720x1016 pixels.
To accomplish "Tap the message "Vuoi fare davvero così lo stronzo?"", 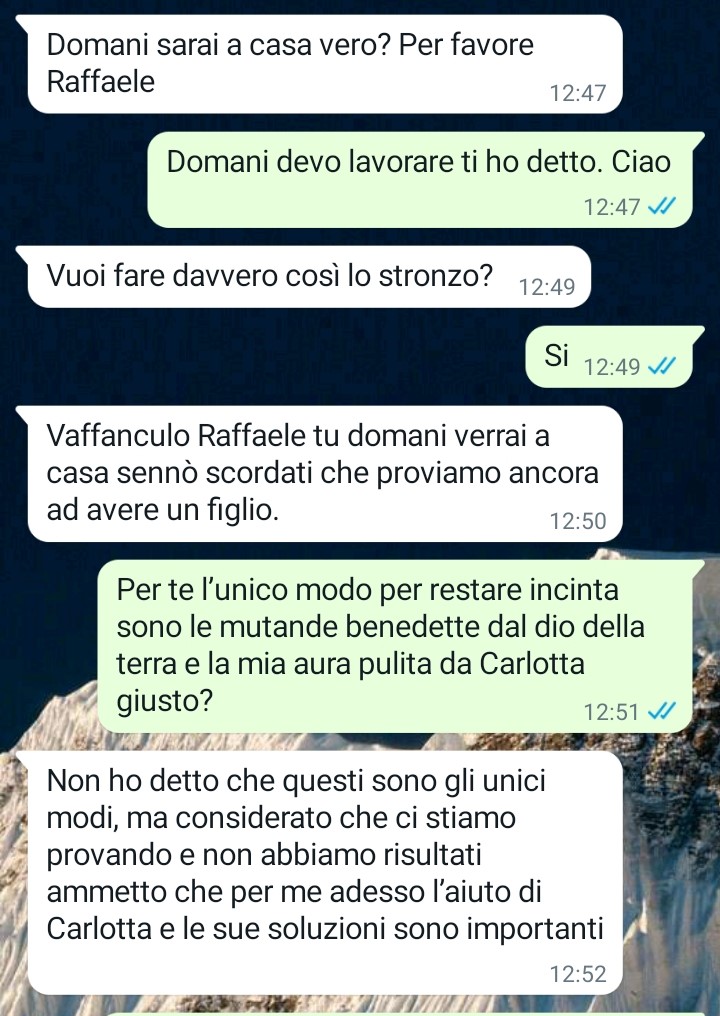I will 309,277.
